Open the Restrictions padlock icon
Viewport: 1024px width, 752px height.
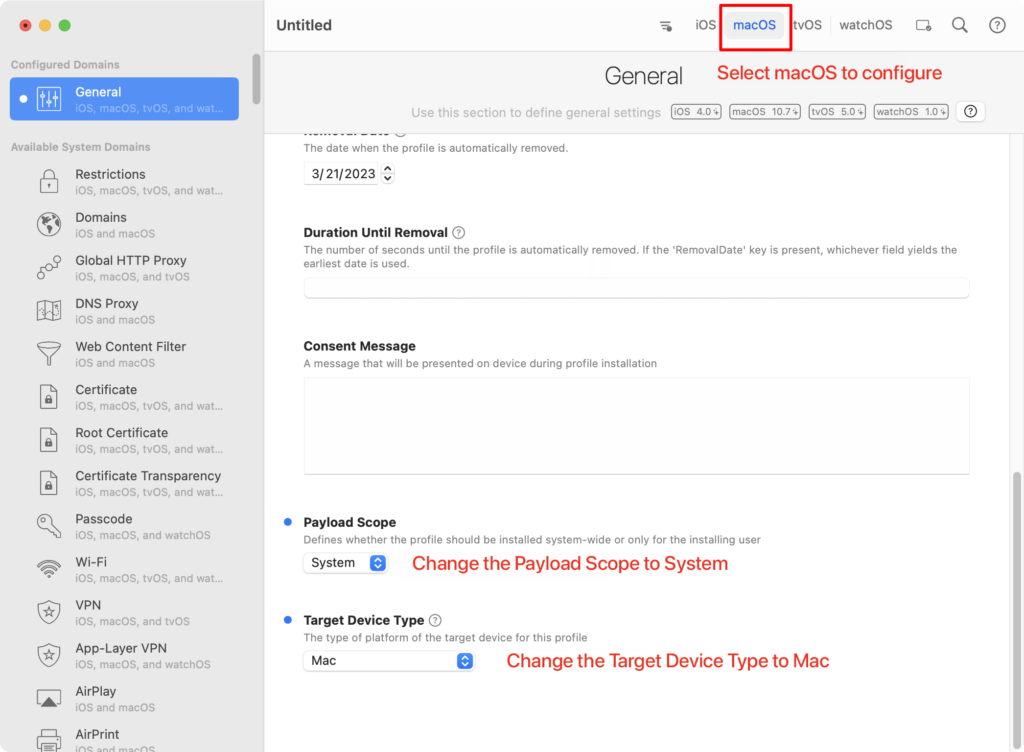click(x=49, y=181)
